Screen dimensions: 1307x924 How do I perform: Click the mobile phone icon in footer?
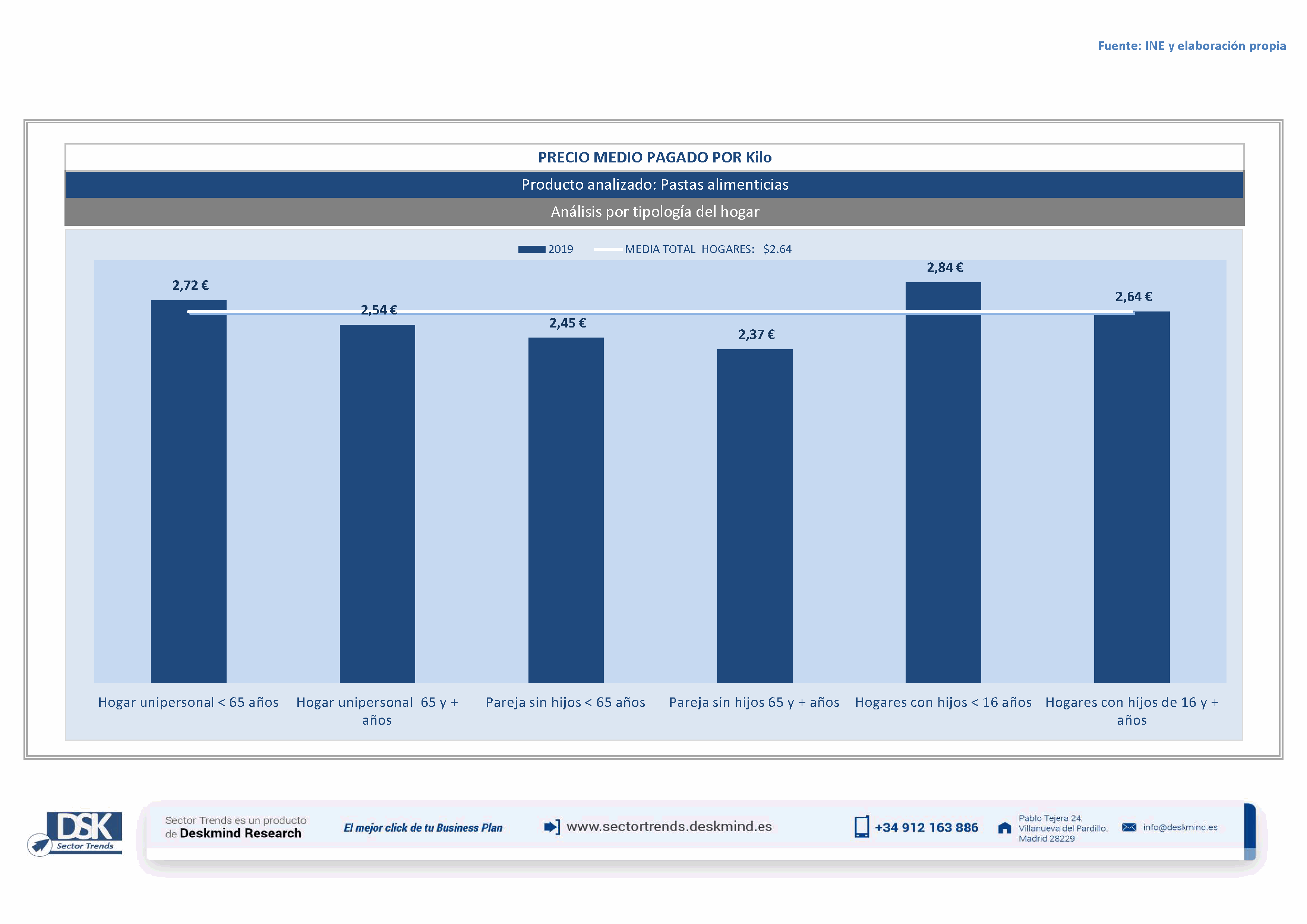point(861,827)
